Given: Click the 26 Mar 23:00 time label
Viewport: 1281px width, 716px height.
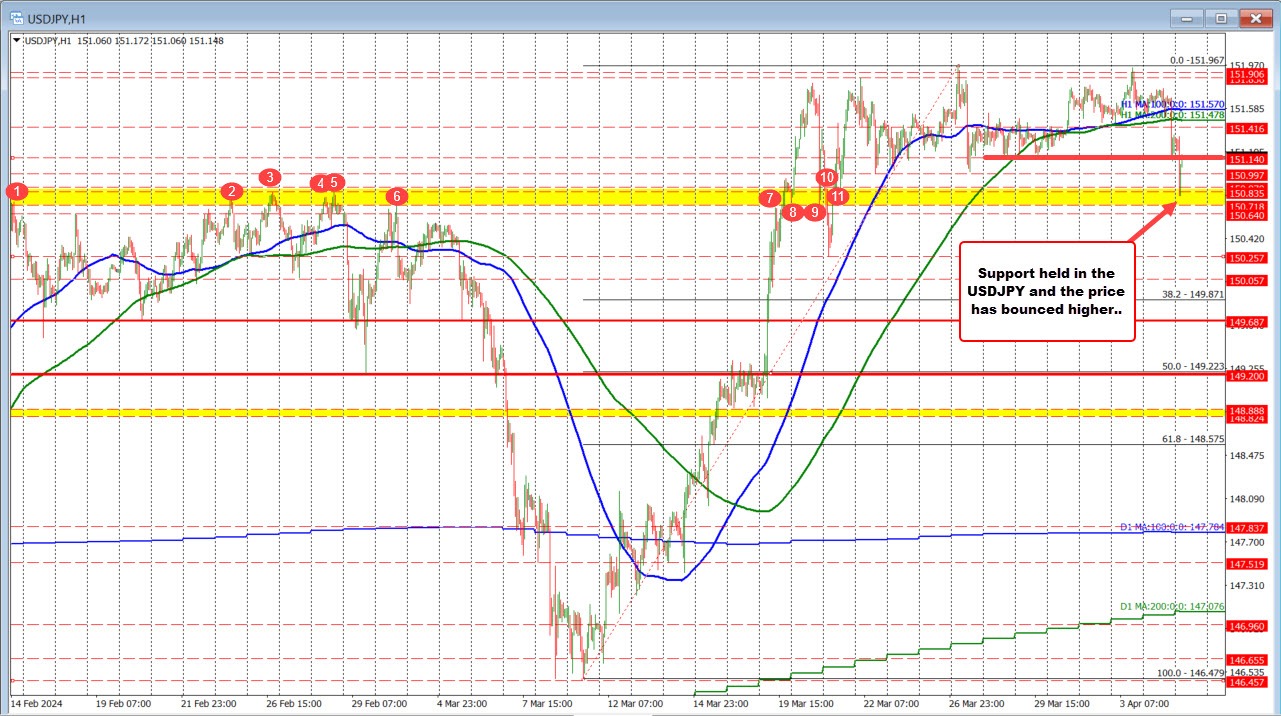Looking at the screenshot, I should (x=979, y=703).
